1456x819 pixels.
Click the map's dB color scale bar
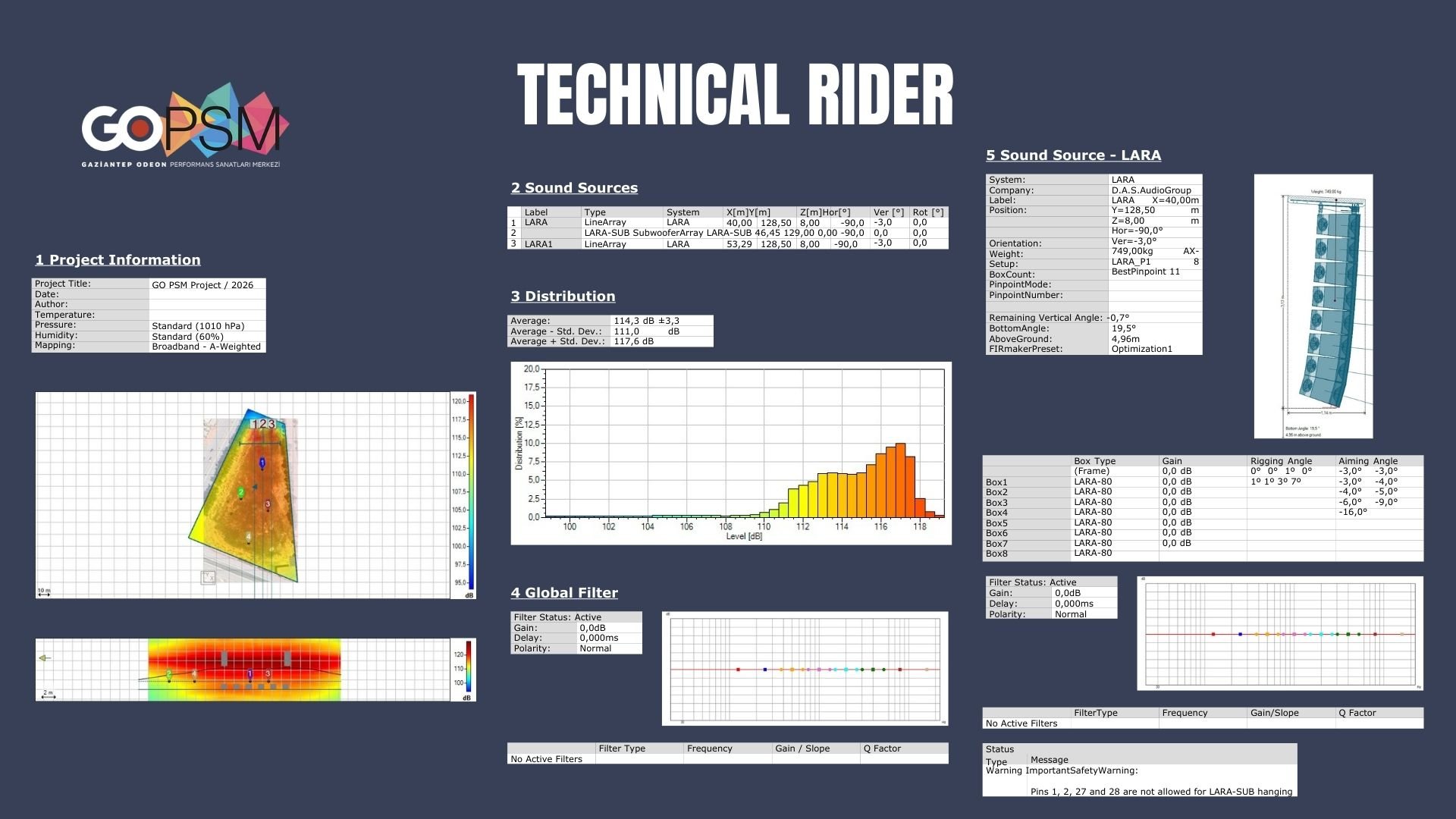point(471,491)
